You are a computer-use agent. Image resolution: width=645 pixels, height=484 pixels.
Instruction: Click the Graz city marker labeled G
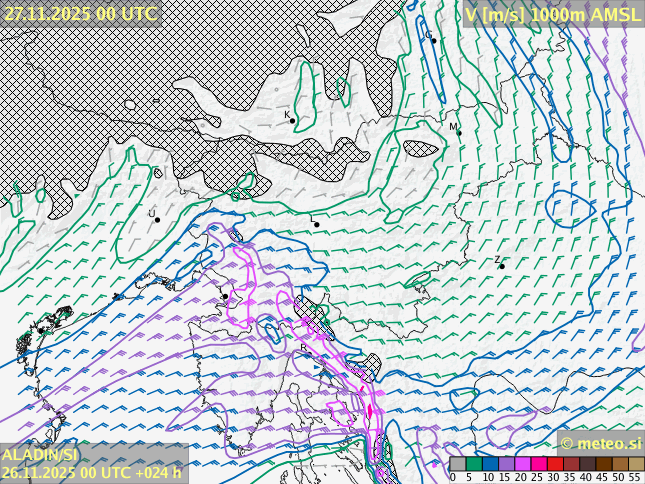point(433,40)
